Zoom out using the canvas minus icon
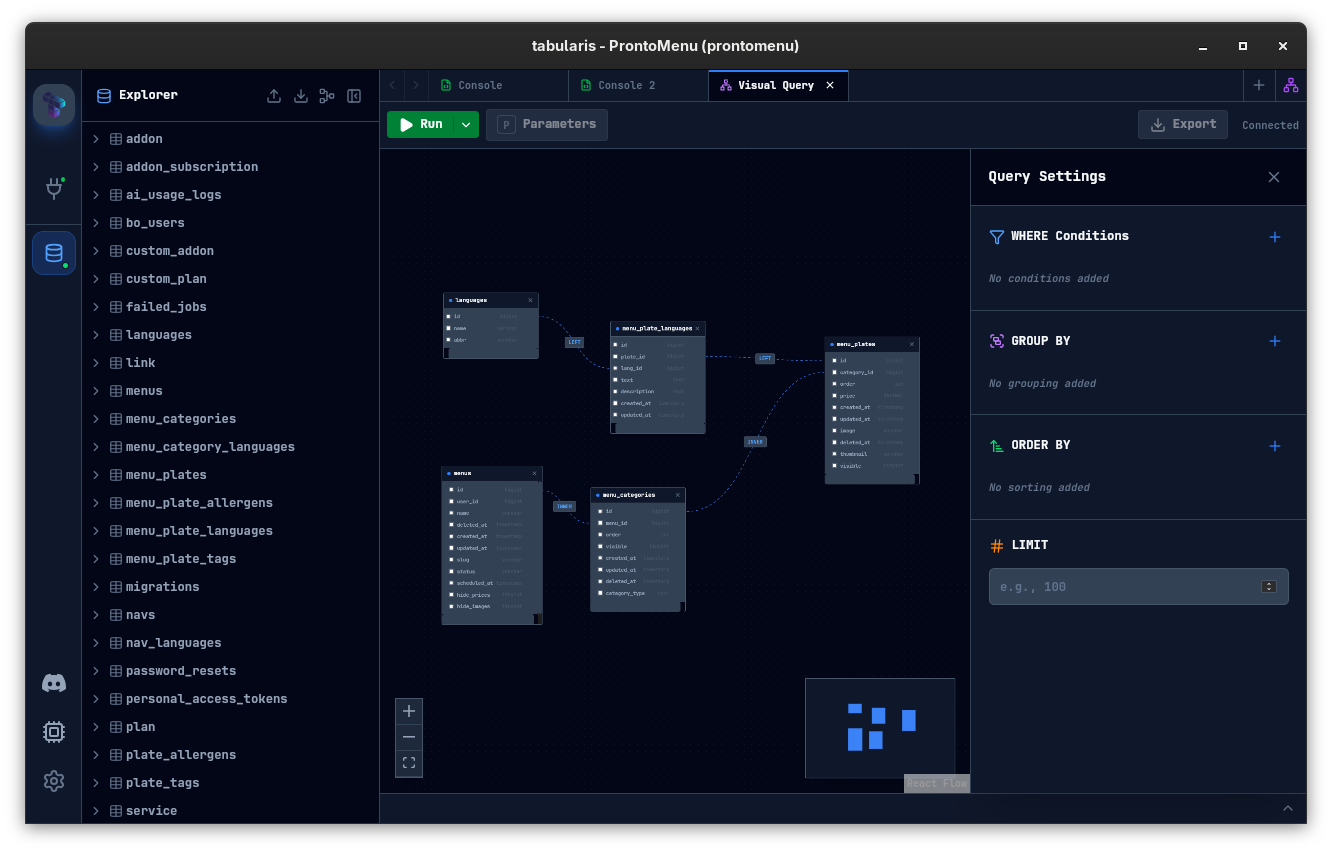Screen dimensions: 1332x852 (408, 737)
